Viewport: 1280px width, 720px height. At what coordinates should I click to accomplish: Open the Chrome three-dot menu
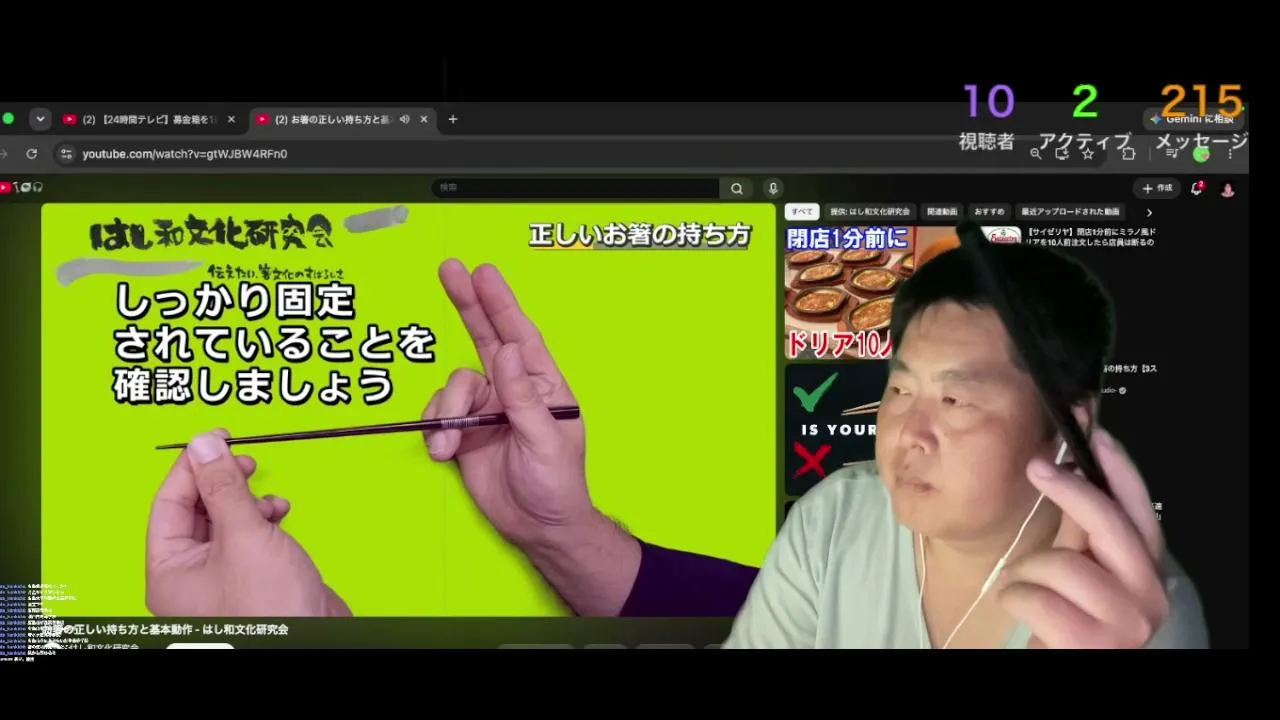(1230, 154)
